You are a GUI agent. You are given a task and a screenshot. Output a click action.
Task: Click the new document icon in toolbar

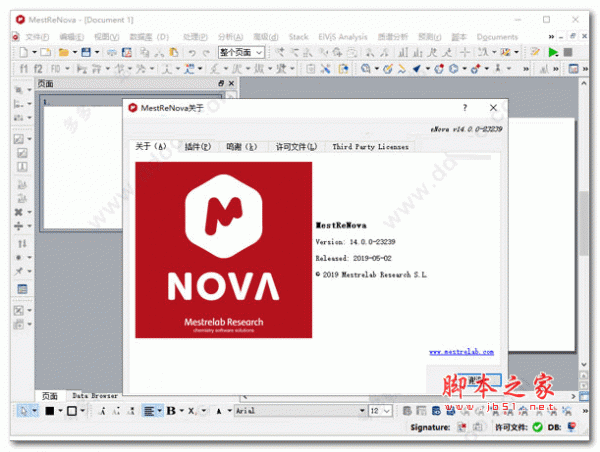pyautogui.click(x=22, y=52)
